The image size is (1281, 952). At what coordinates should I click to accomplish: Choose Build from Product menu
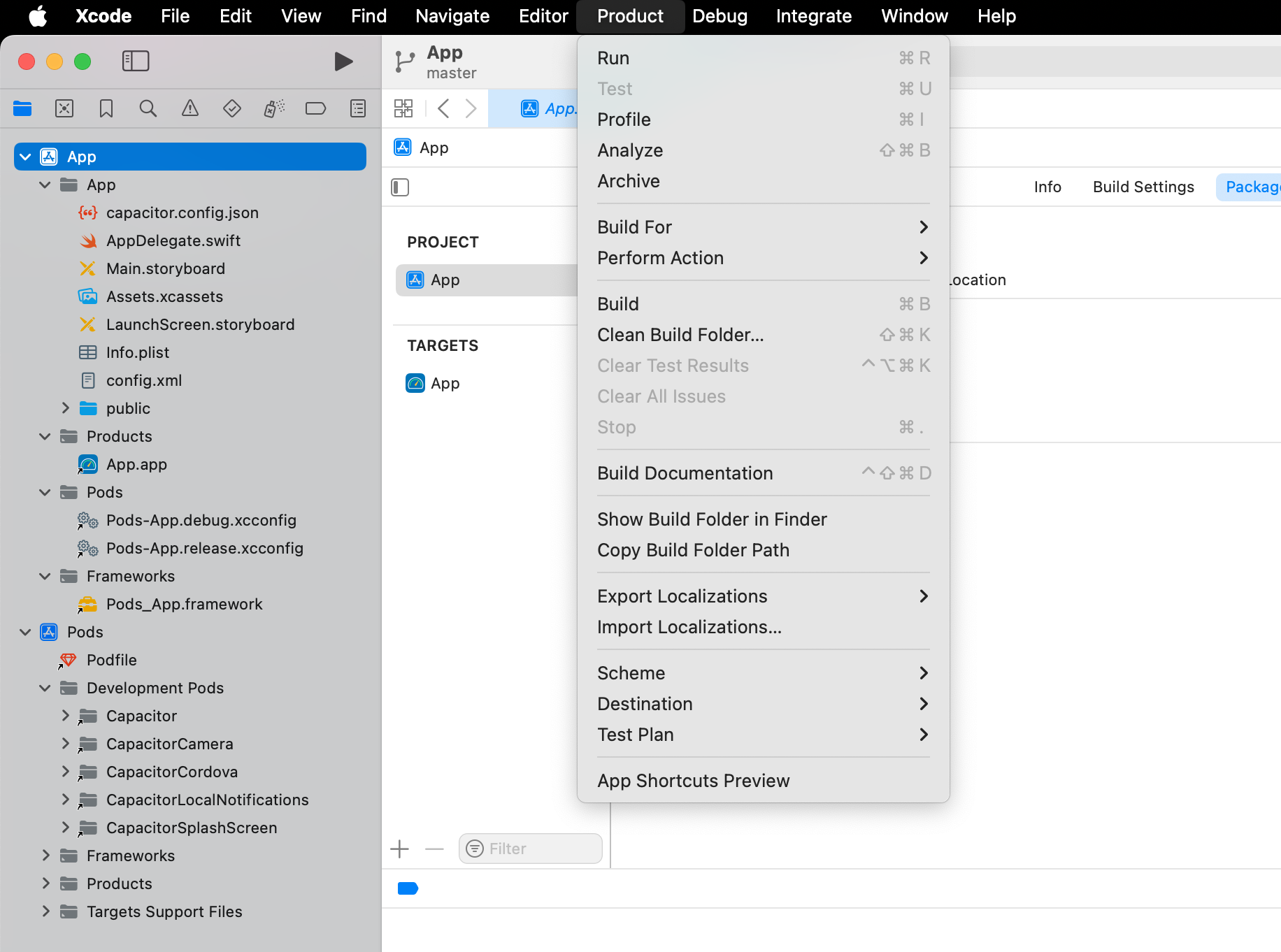(x=764, y=304)
